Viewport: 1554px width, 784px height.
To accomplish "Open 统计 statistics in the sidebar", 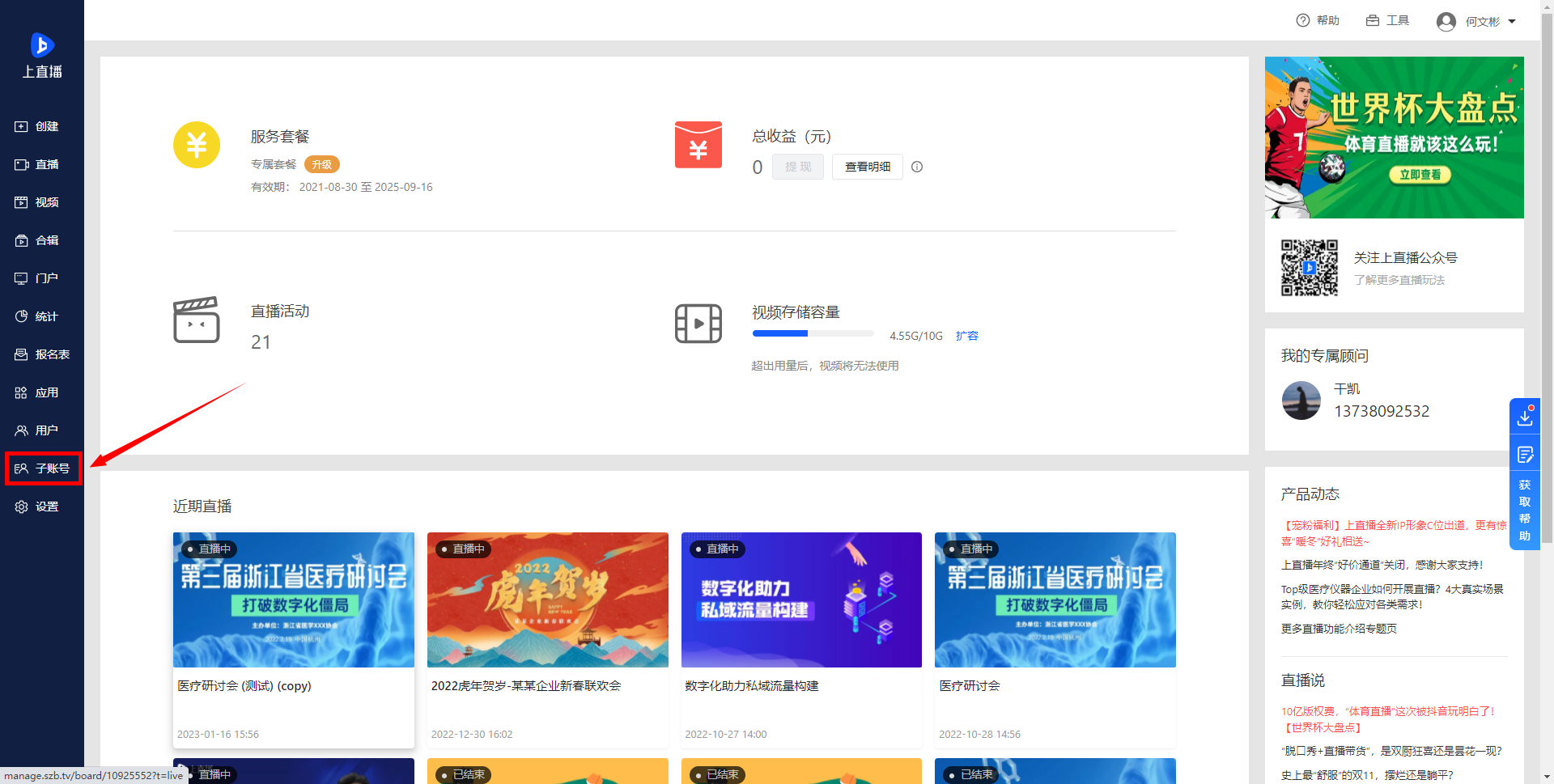I will 37,316.
